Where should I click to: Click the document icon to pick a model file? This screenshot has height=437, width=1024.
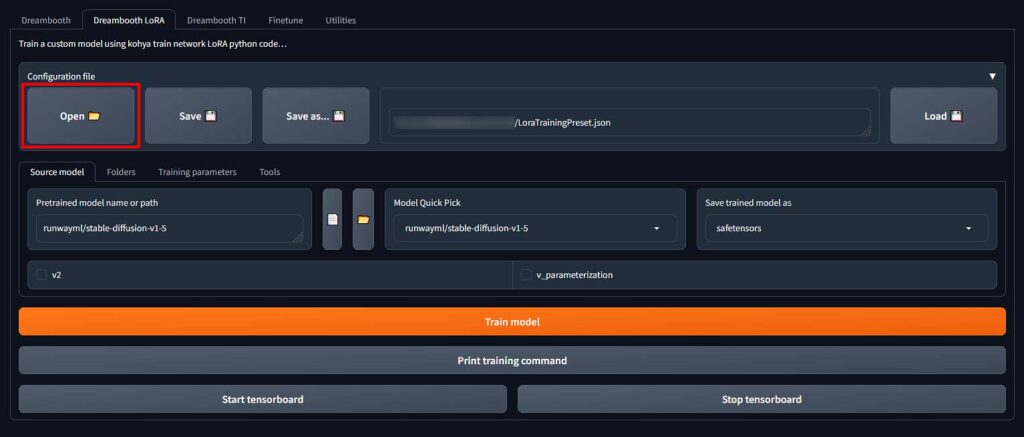coord(332,219)
